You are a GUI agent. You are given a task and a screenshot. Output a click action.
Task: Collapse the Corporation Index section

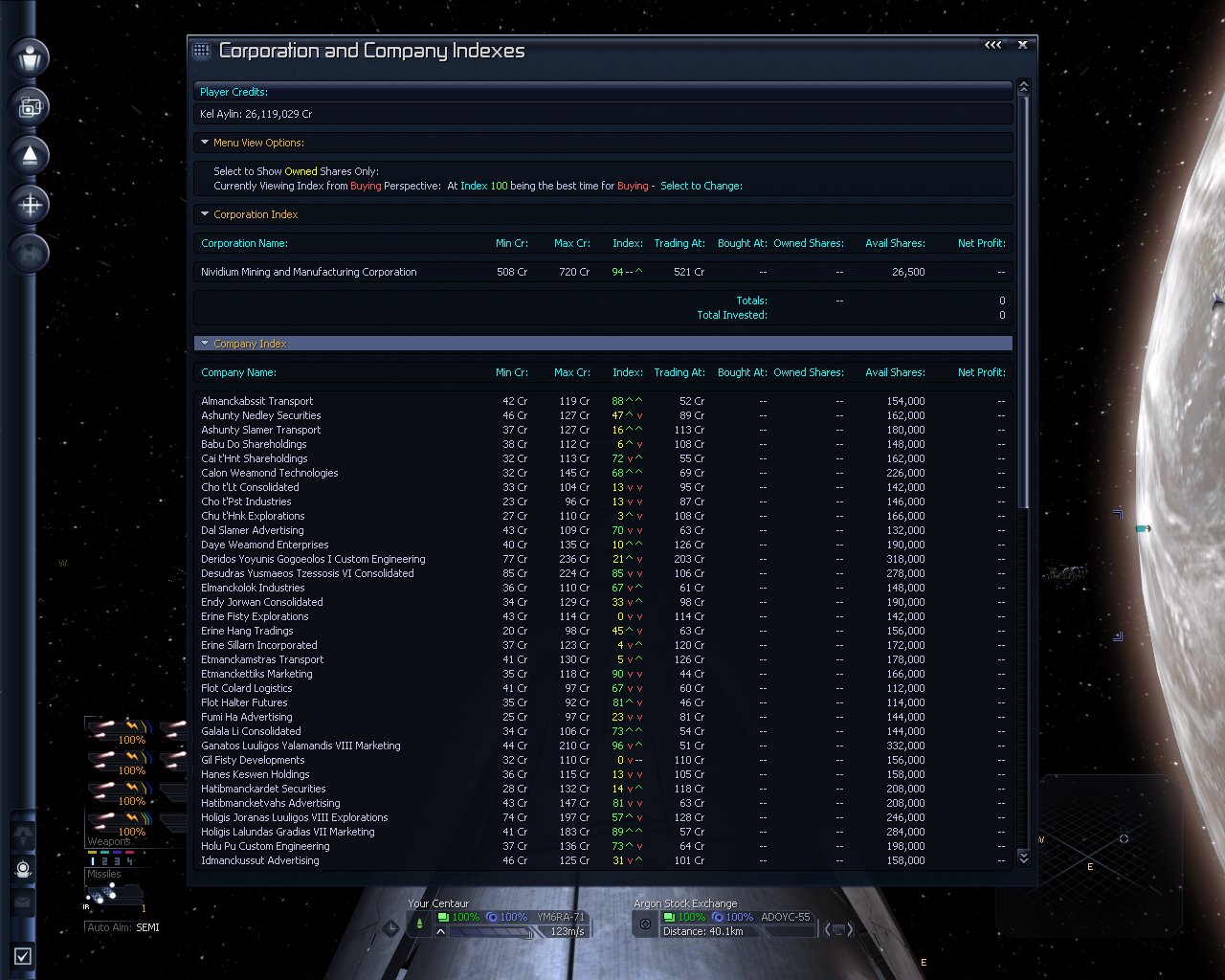click(205, 214)
